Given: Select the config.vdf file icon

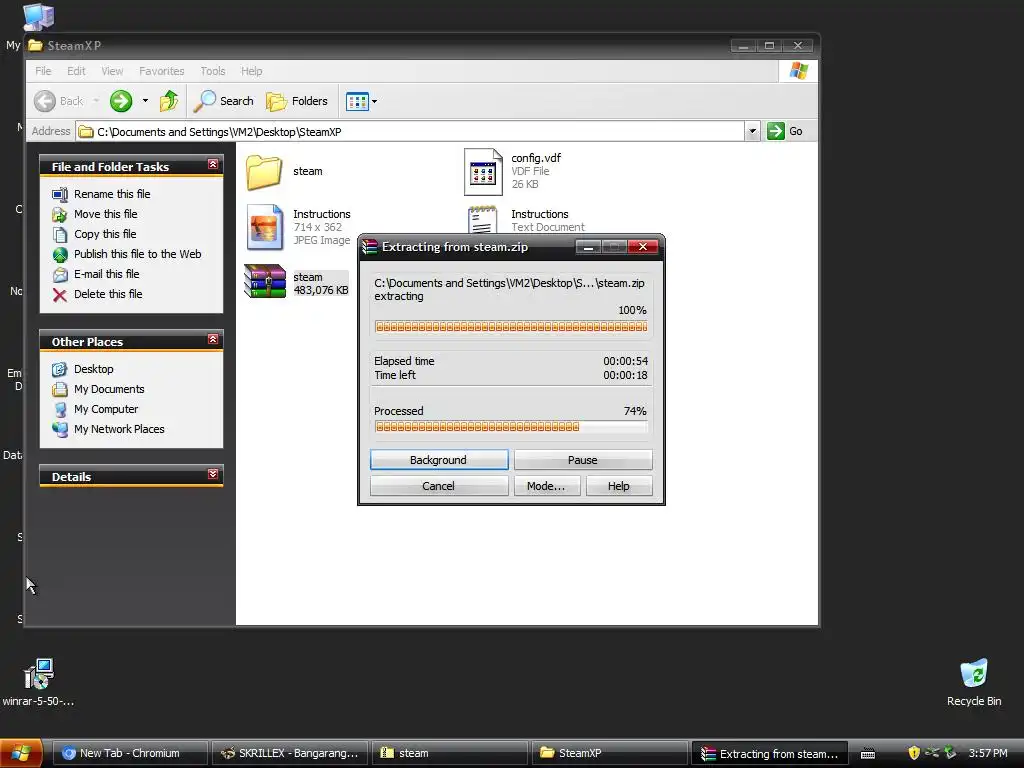Looking at the screenshot, I should coord(483,172).
